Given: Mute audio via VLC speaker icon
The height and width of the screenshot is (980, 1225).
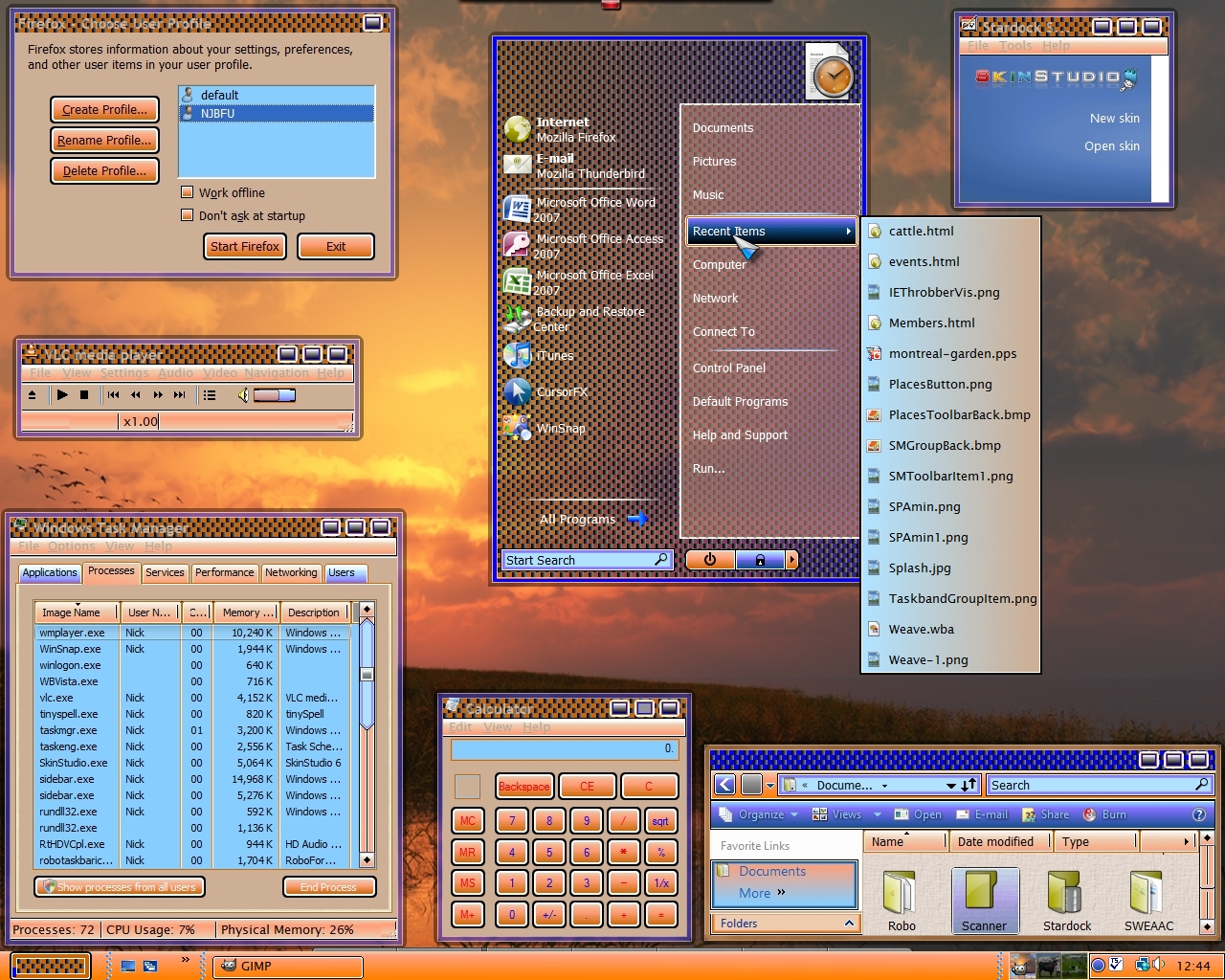Looking at the screenshot, I should point(243,394).
